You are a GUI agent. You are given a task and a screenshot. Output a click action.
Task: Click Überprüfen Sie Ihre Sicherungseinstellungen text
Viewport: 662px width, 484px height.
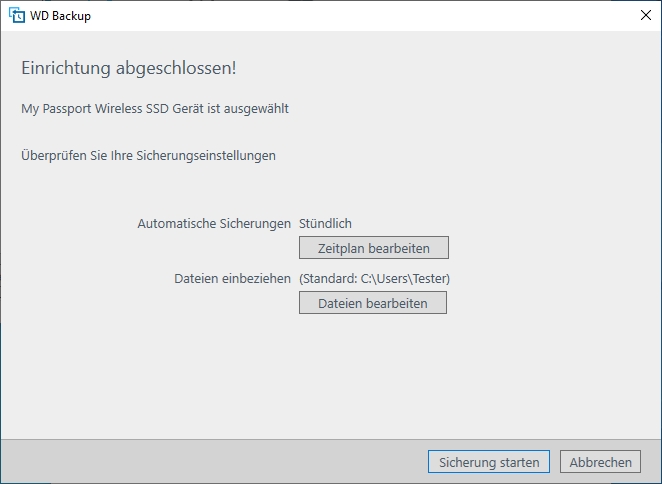pos(148,155)
